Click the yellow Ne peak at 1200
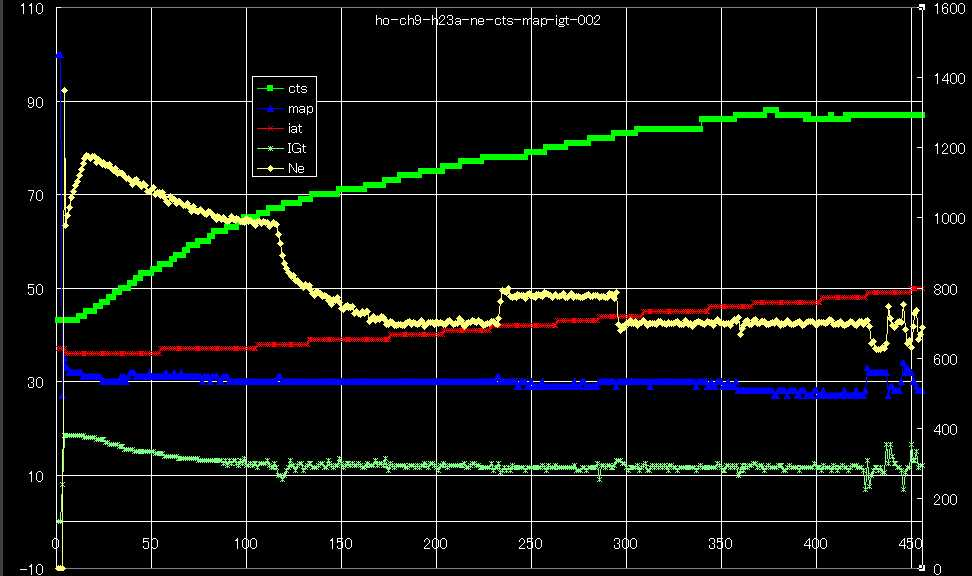 pos(89,156)
